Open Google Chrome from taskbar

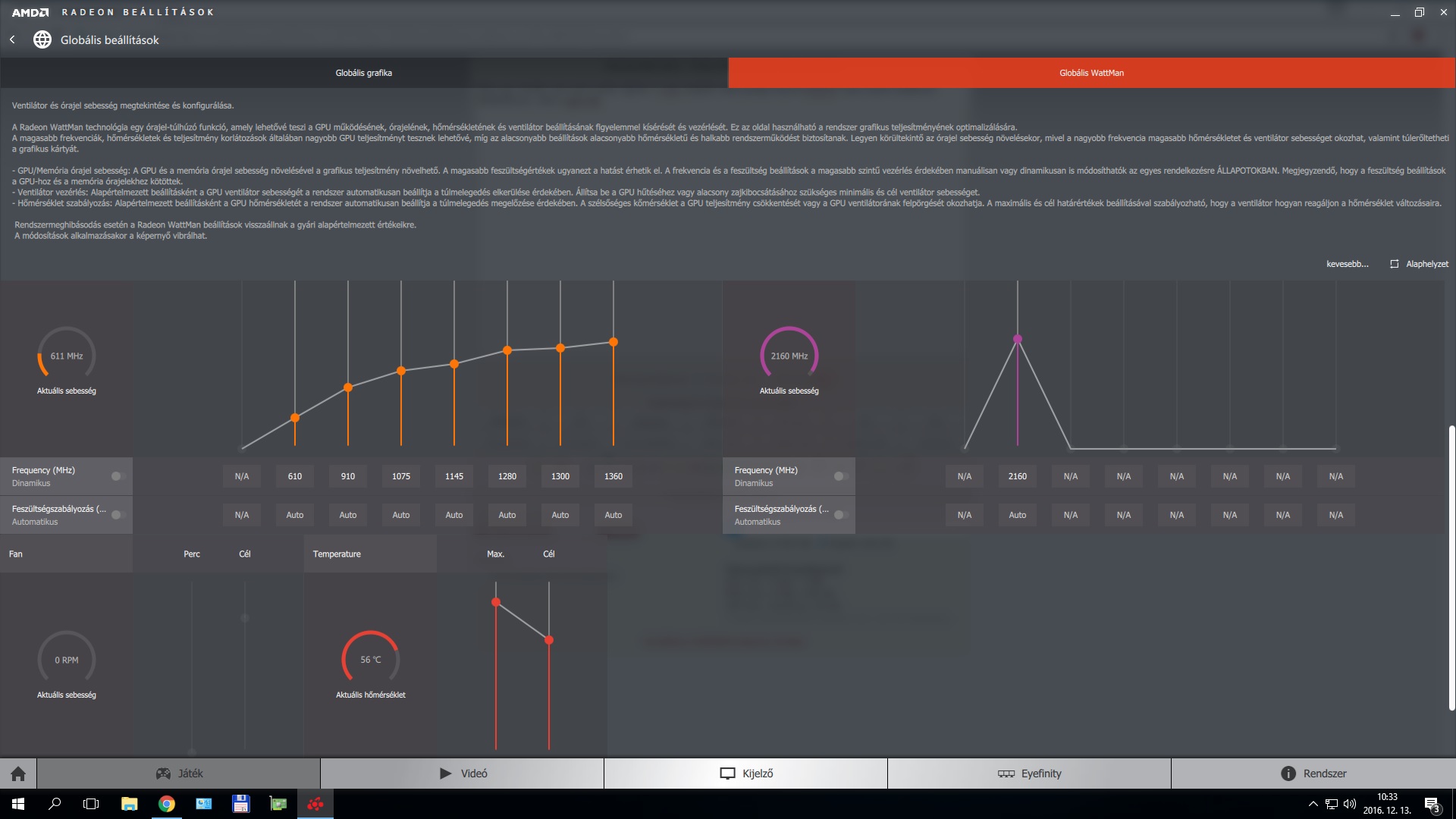pos(166,804)
